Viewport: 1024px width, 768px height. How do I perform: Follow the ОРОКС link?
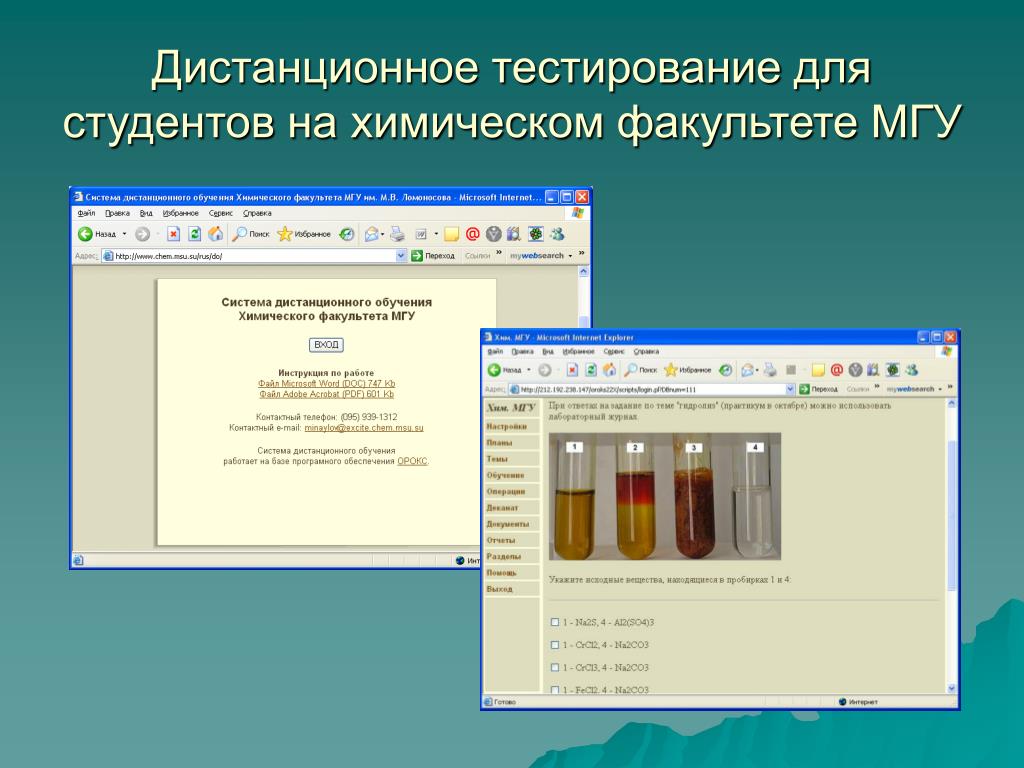(412, 461)
